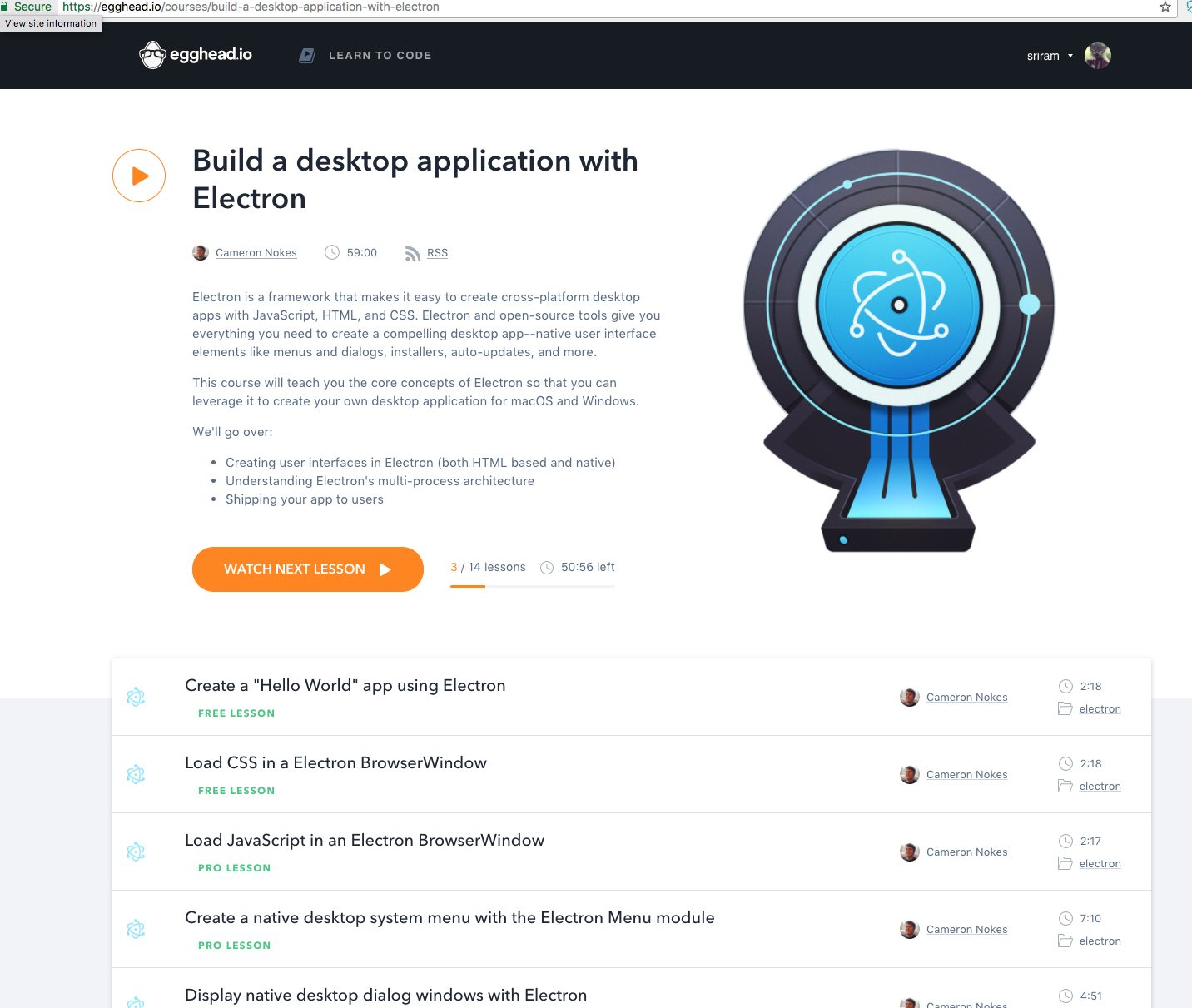The height and width of the screenshot is (1008, 1192).
Task: Open Cameron Nokes link in system menu row
Action: click(967, 930)
